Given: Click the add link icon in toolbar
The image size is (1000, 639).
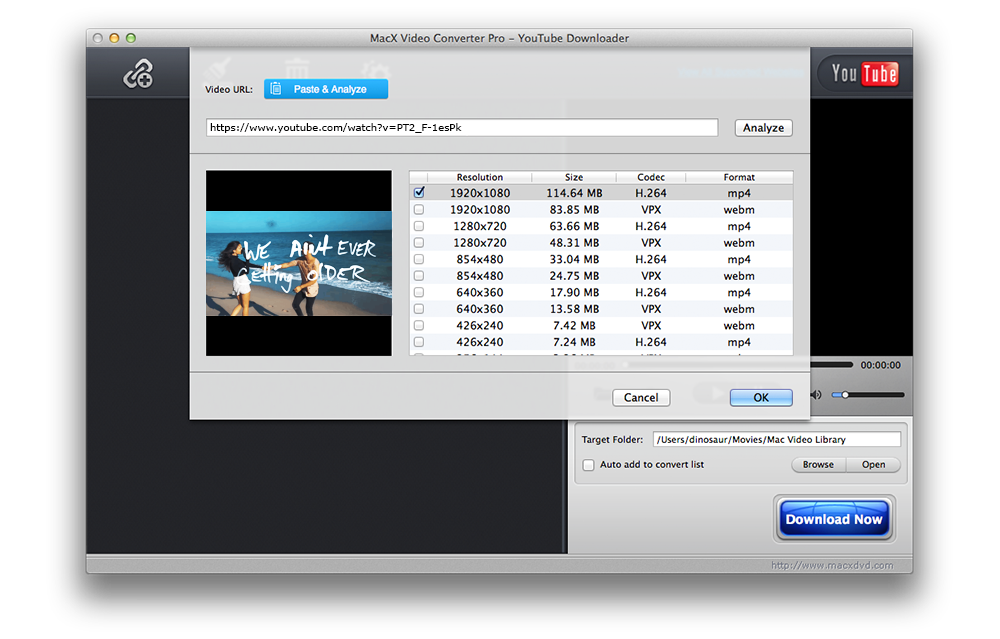Looking at the screenshot, I should pyautogui.click(x=138, y=73).
